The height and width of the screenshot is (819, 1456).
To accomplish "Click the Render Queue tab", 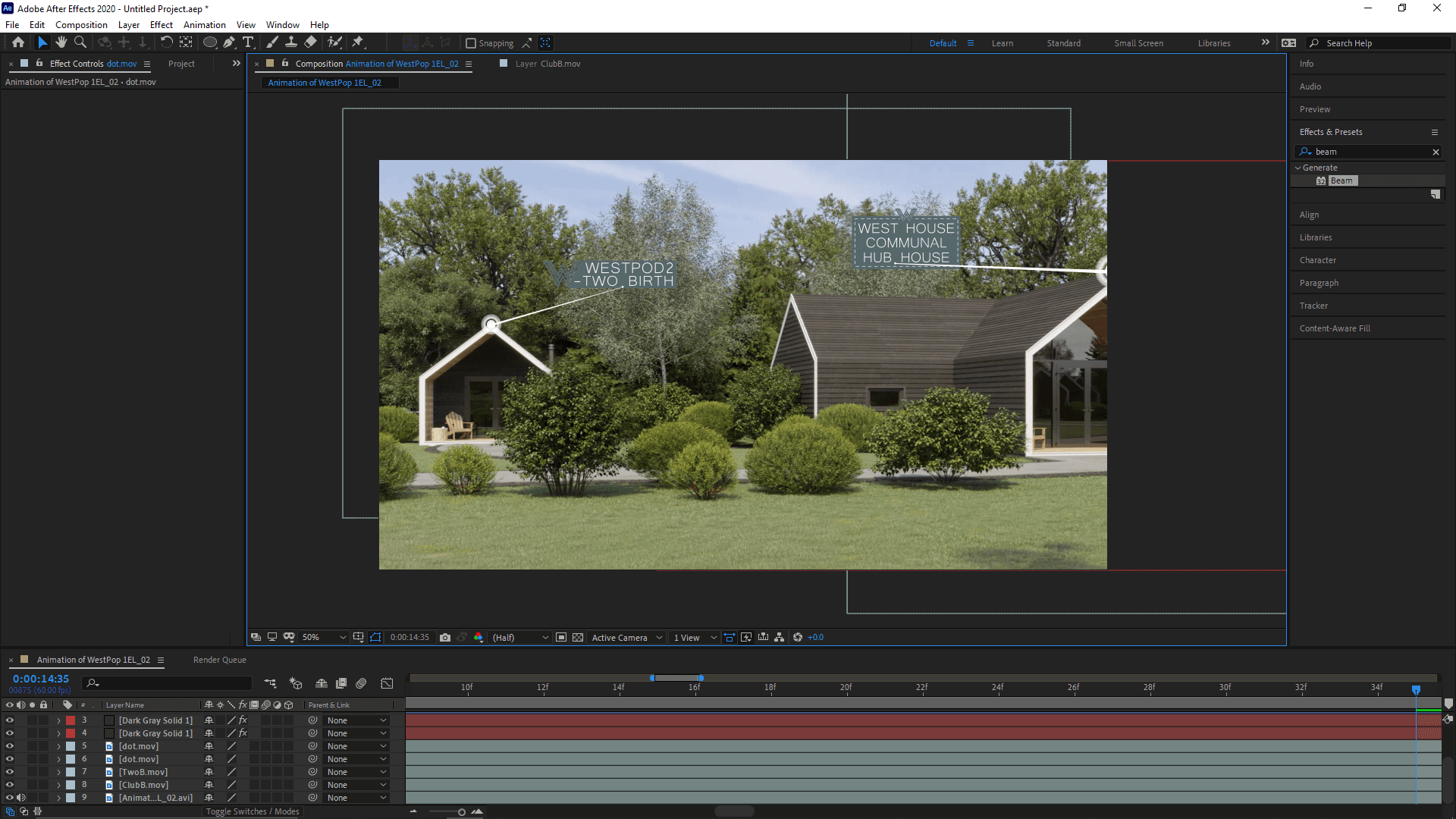I will 219,659.
